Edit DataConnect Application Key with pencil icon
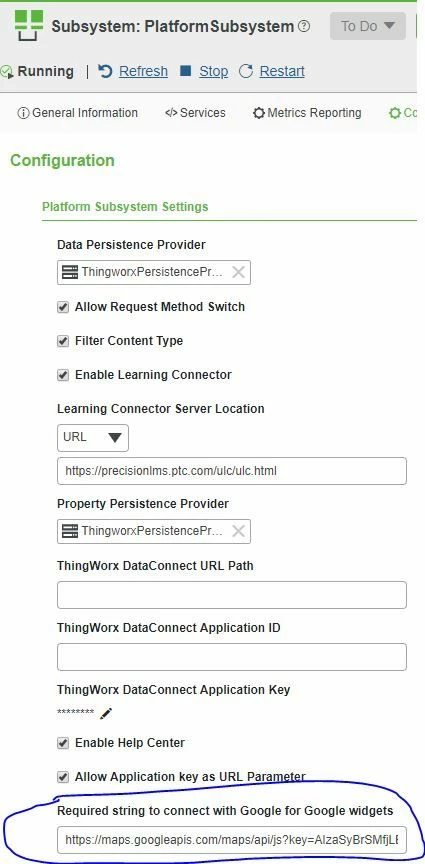Screen dimensions: 425x864 coord(106,714)
